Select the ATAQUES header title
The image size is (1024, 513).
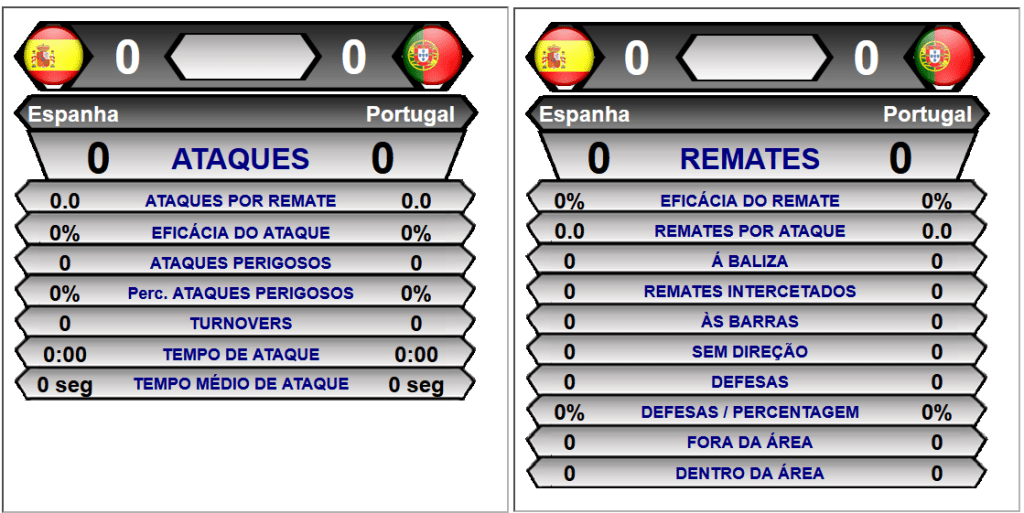point(240,159)
